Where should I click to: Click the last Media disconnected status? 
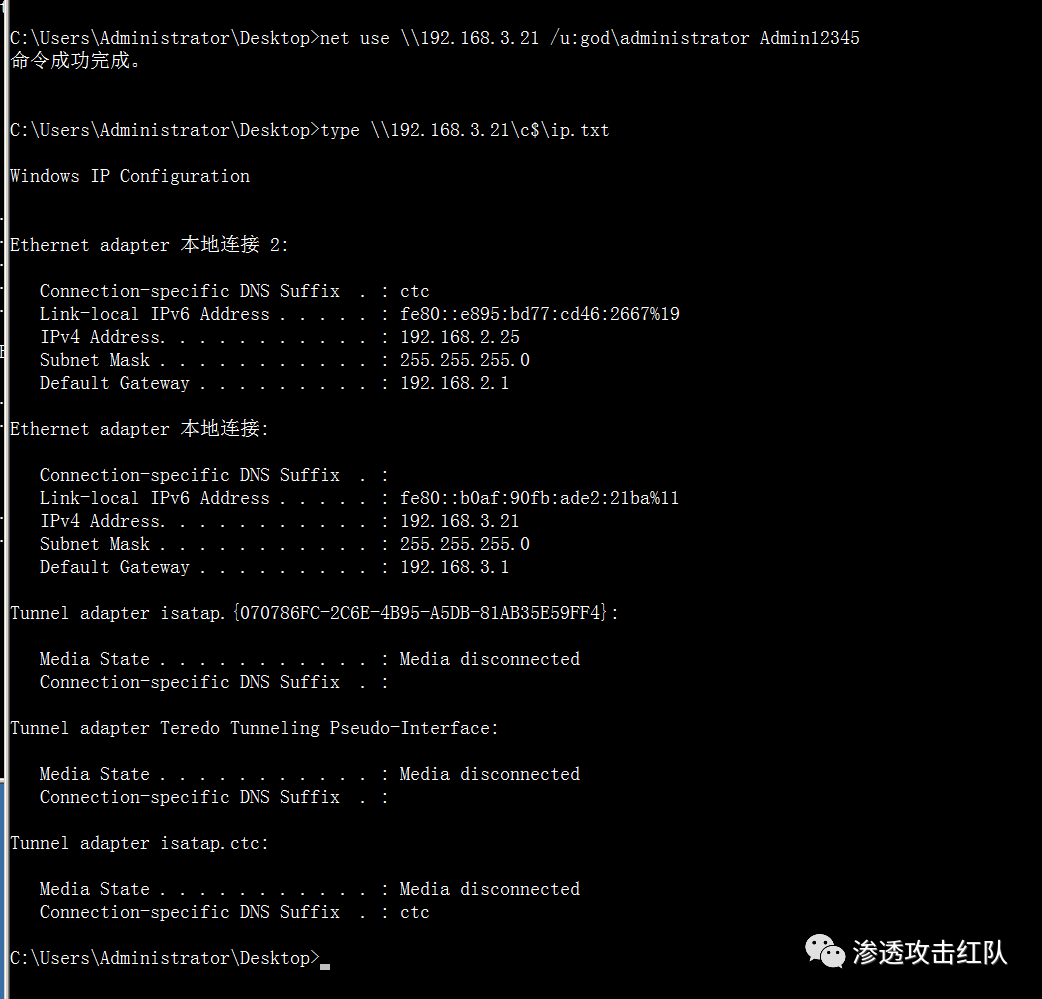(x=489, y=889)
